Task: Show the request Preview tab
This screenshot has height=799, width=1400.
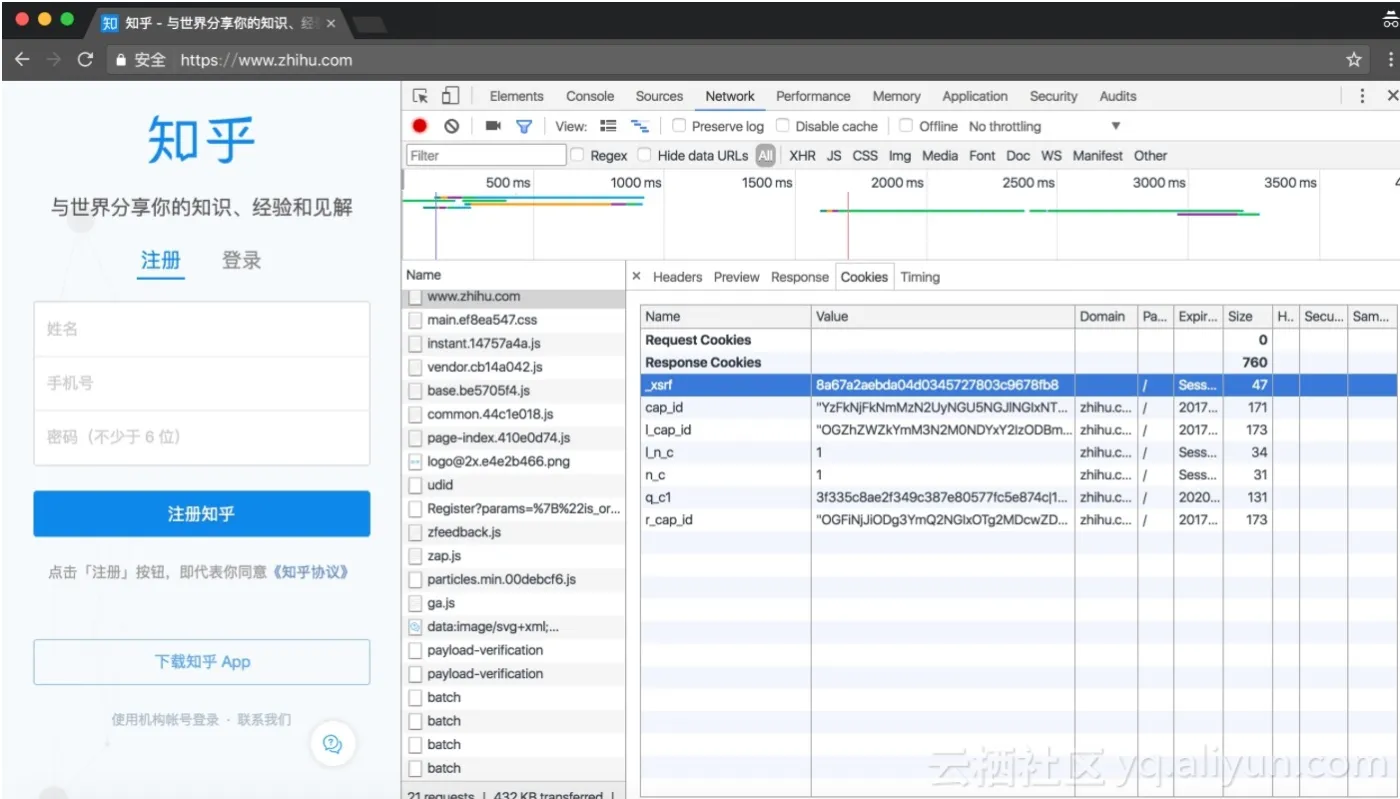Action: tap(736, 277)
